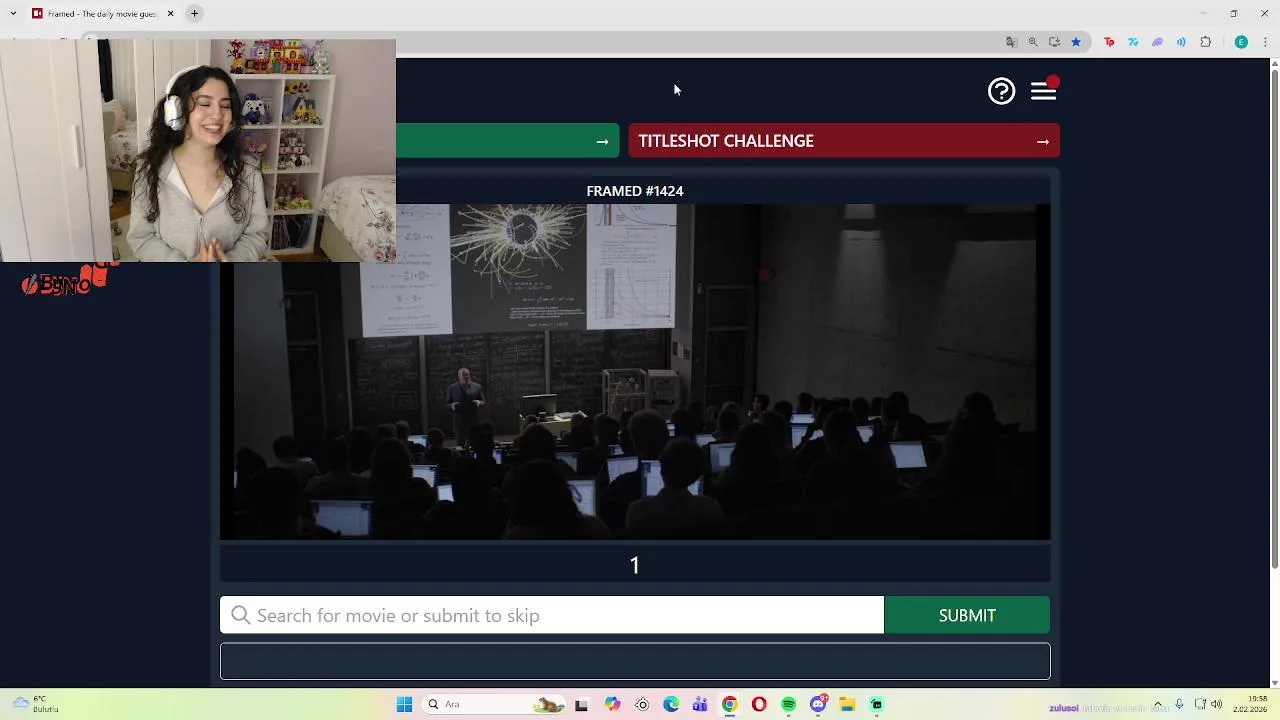Image resolution: width=1280 pixels, height=720 pixels.
Task: Open Task View on the taskbar
Action: coord(581,705)
